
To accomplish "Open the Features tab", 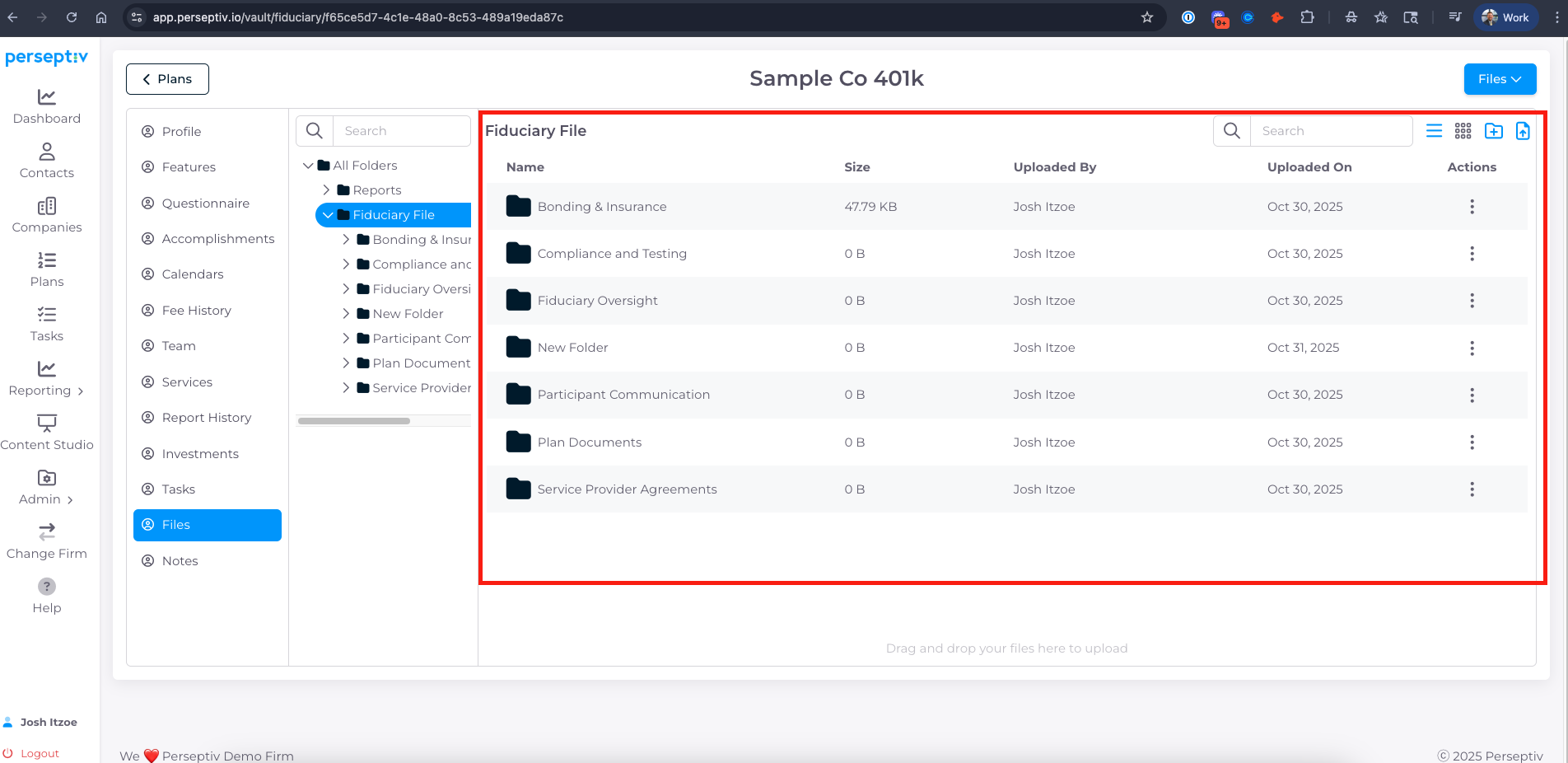I will pos(208,167).
